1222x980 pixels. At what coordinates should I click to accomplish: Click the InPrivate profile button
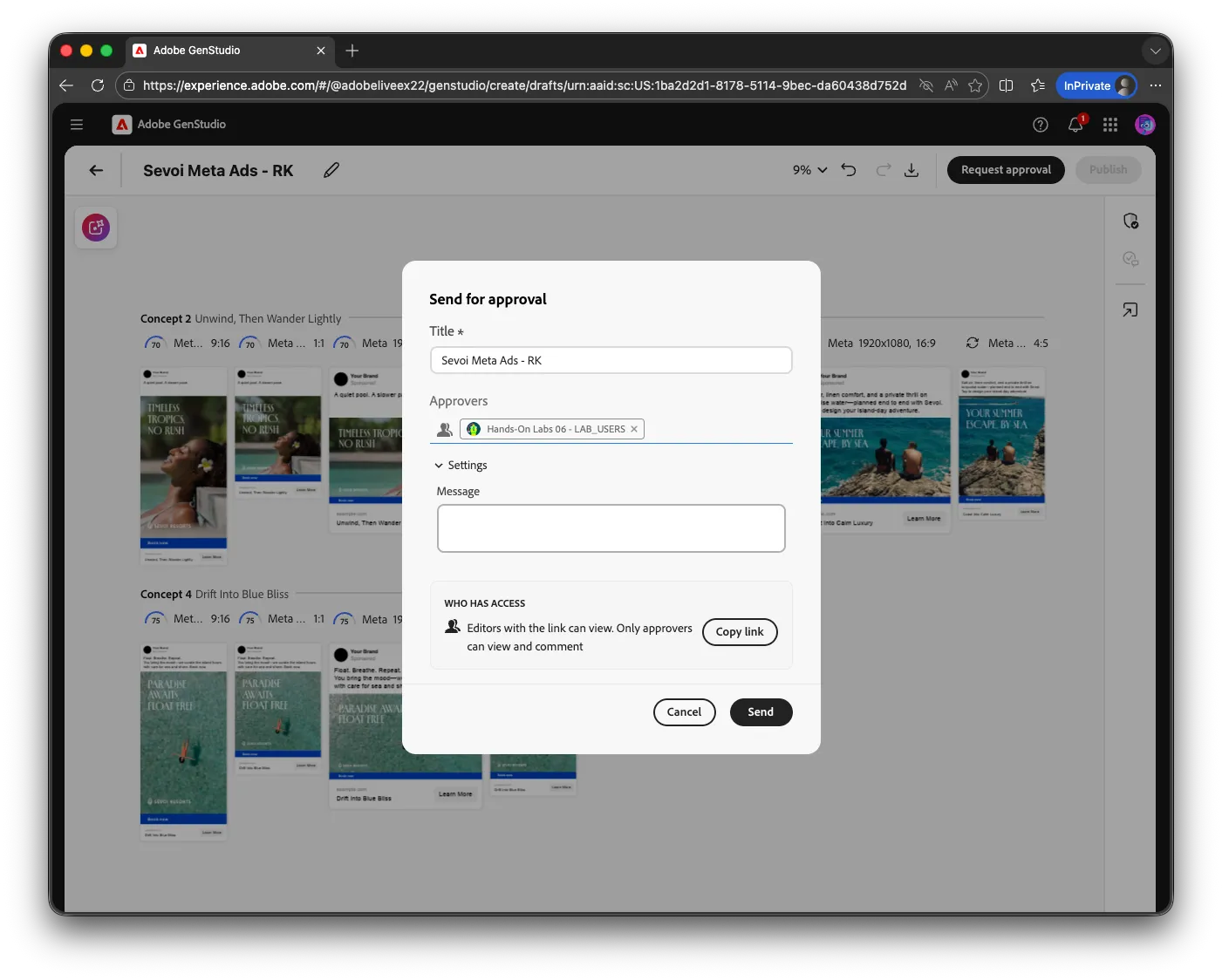1096,85
